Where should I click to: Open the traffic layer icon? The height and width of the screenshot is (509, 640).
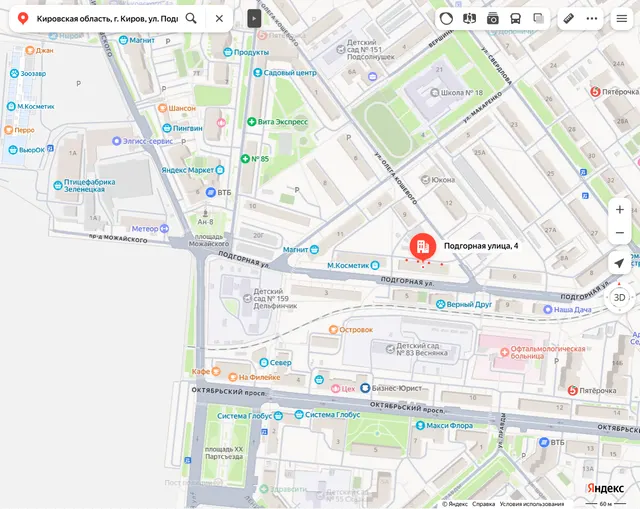point(446,18)
